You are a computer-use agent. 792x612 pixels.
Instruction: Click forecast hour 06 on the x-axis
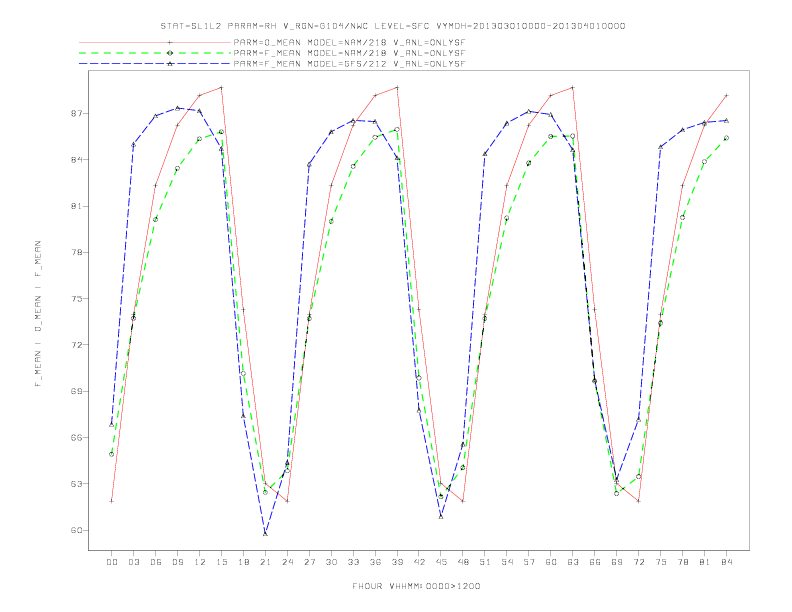coord(156,562)
